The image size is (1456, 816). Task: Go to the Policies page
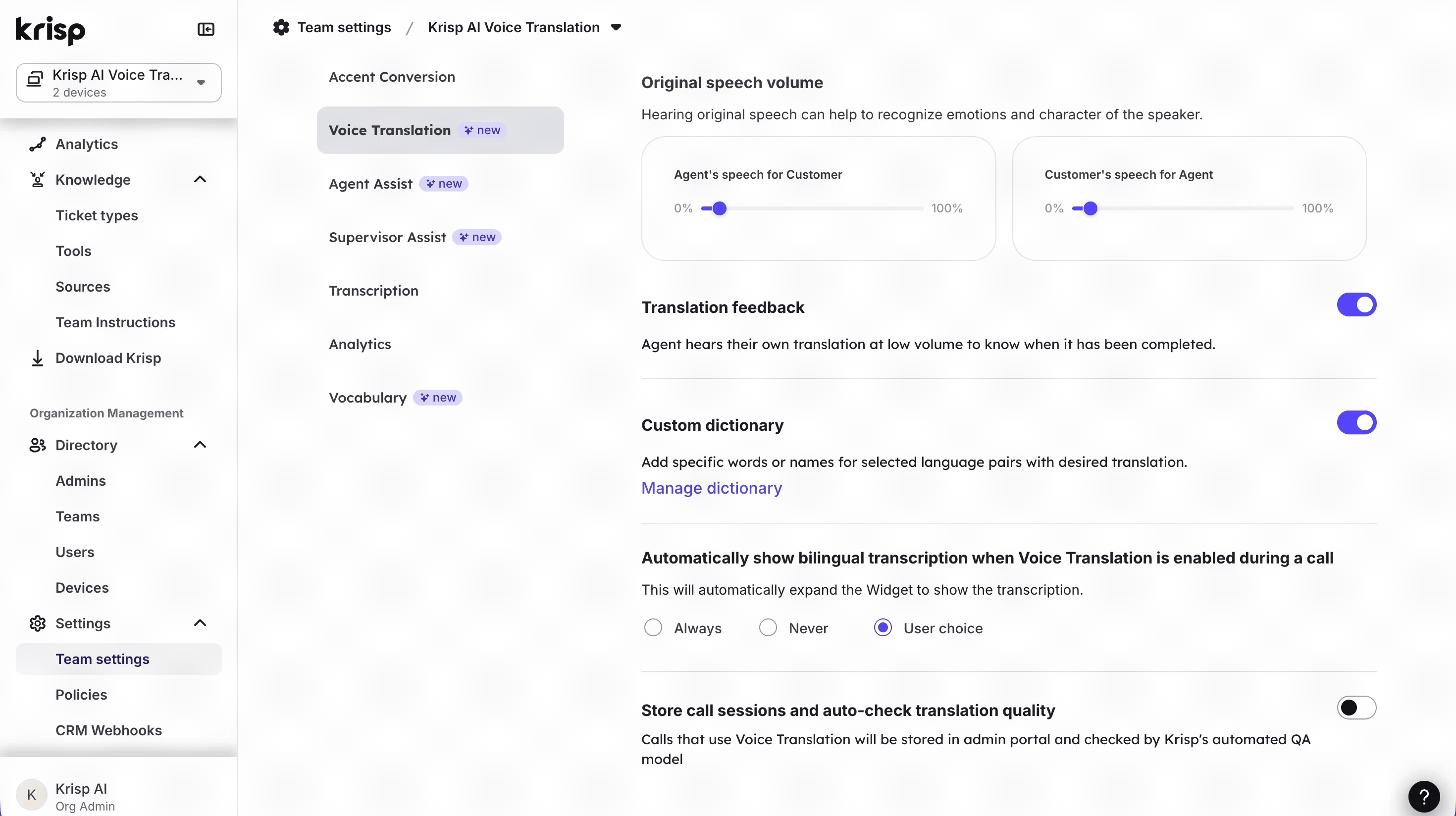(x=81, y=695)
